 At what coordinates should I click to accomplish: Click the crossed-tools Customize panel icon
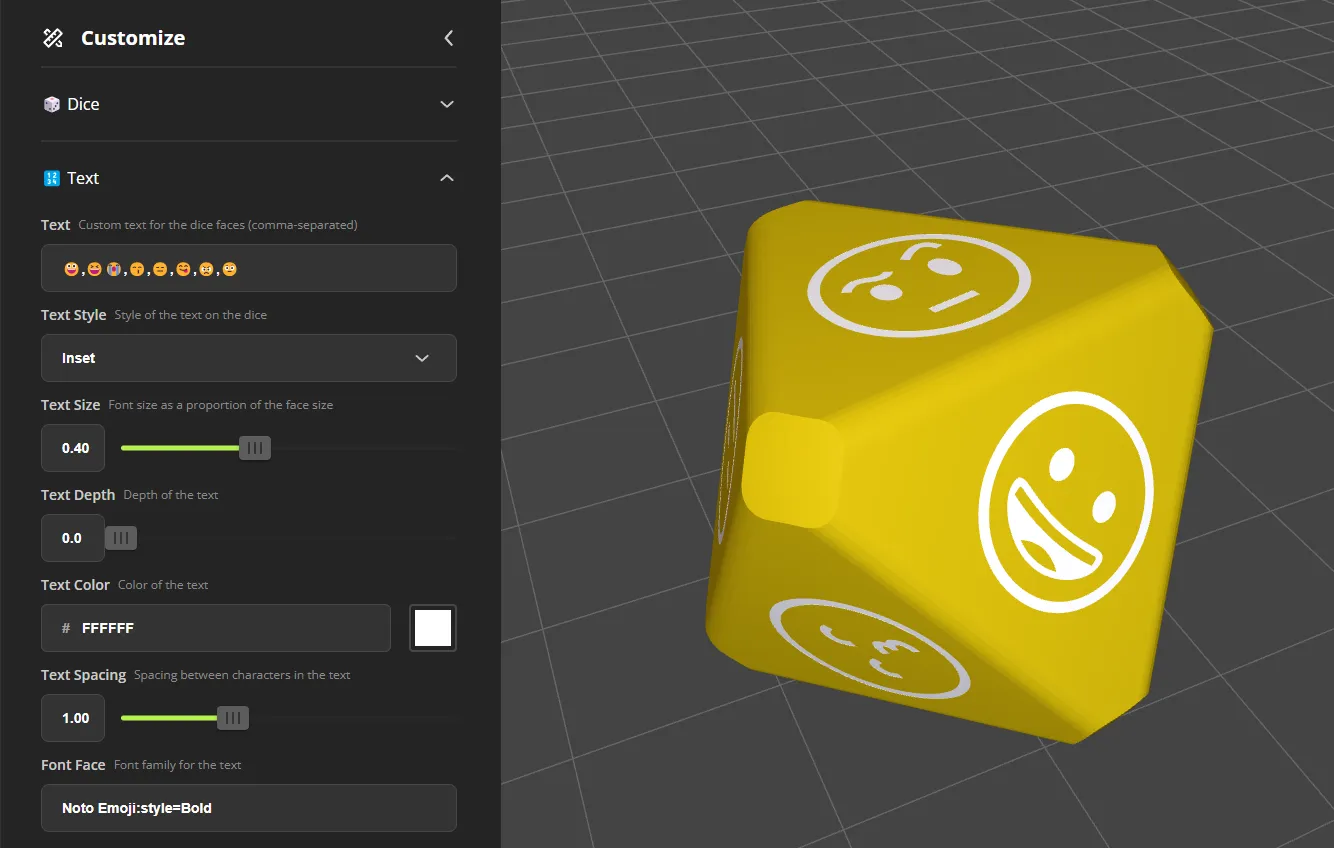pyautogui.click(x=52, y=37)
